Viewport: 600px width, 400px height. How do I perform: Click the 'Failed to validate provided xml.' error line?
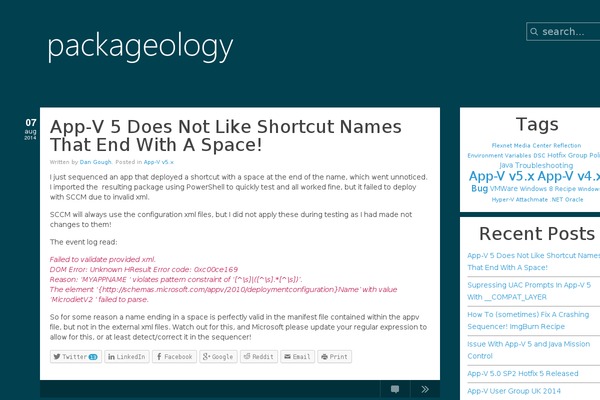[x=103, y=260]
